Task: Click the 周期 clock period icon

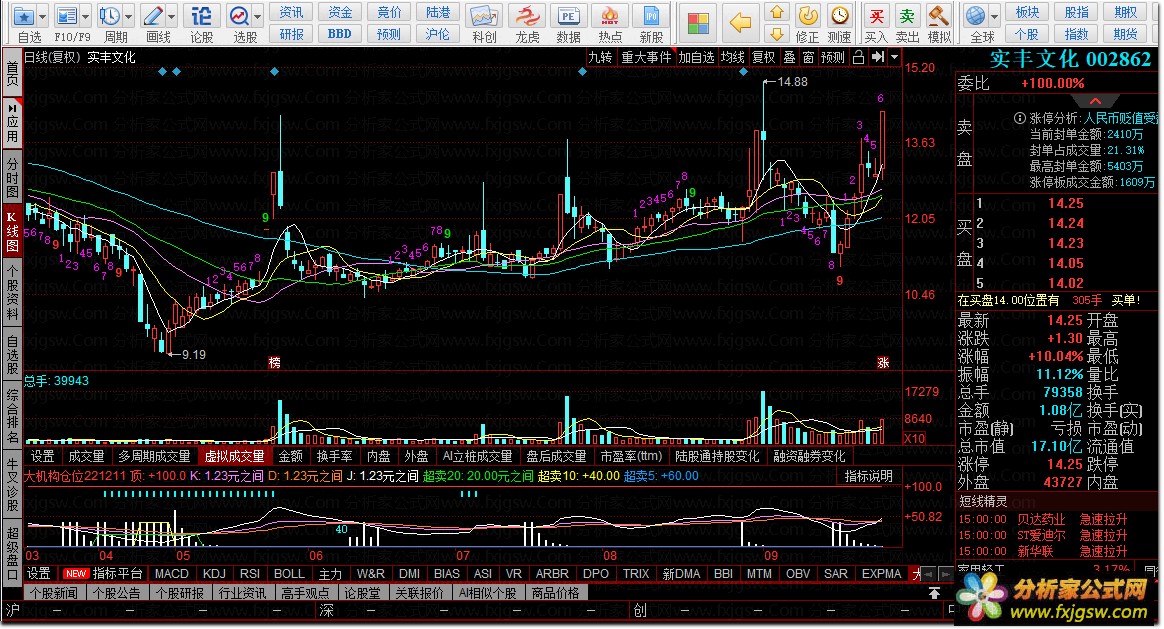Action: [109, 16]
